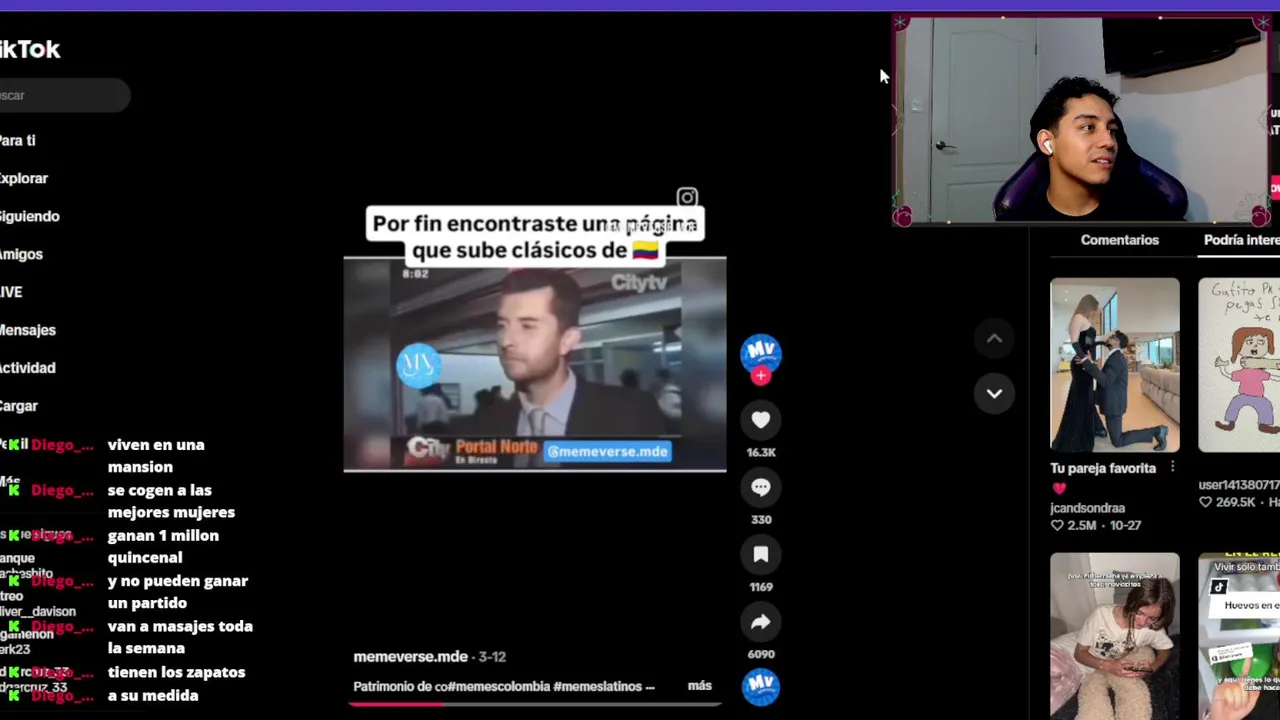Like the video with the heart icon
The image size is (1280, 720).
click(x=761, y=420)
